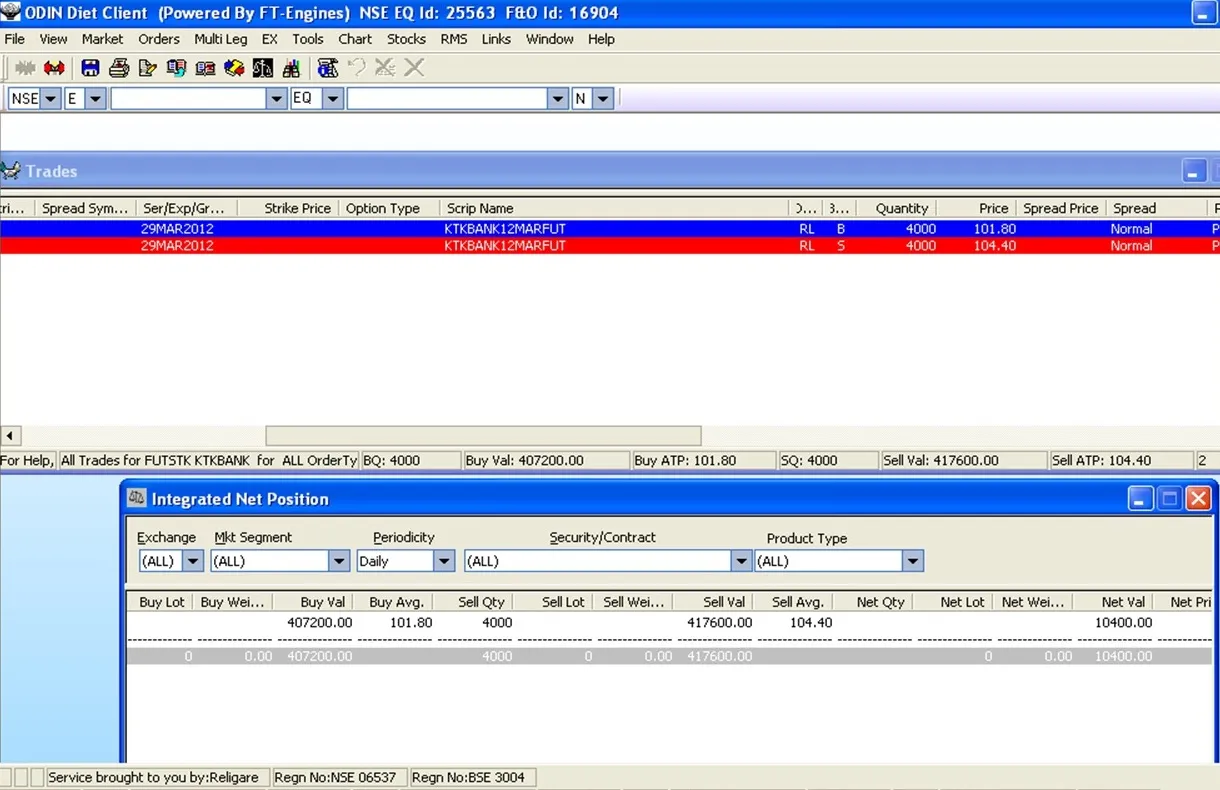The height and width of the screenshot is (790, 1220).
Task: Open the Stocks menu
Action: click(x=407, y=39)
